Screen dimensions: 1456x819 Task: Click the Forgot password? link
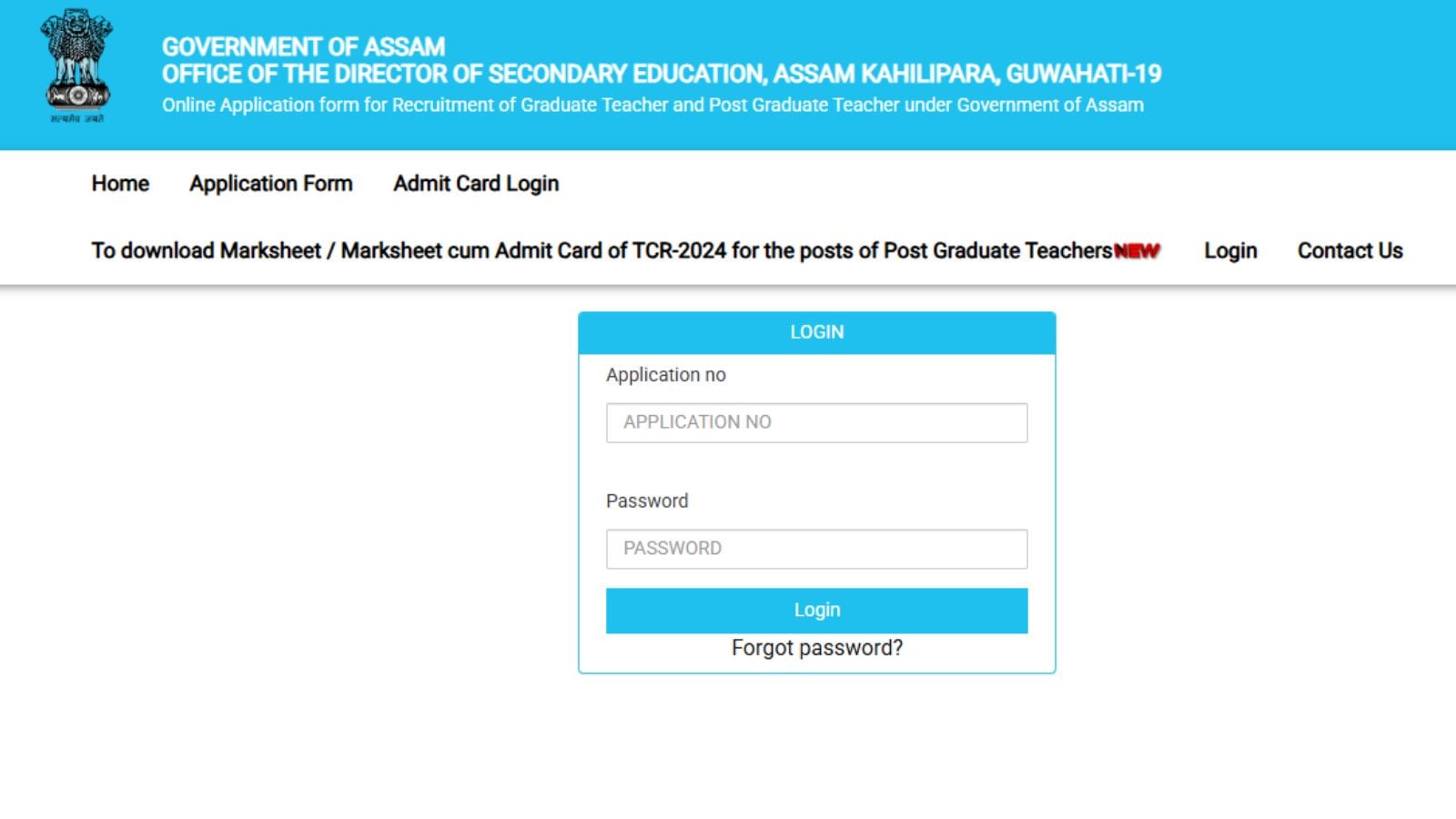(x=816, y=648)
